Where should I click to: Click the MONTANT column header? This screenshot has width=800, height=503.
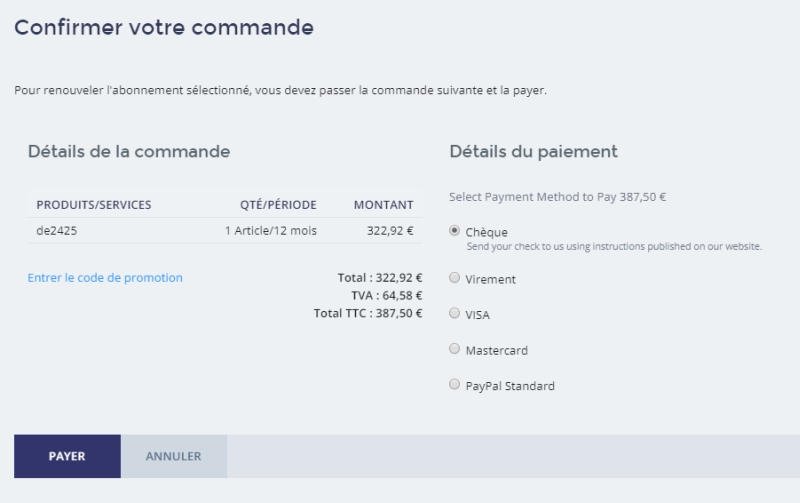coord(383,205)
